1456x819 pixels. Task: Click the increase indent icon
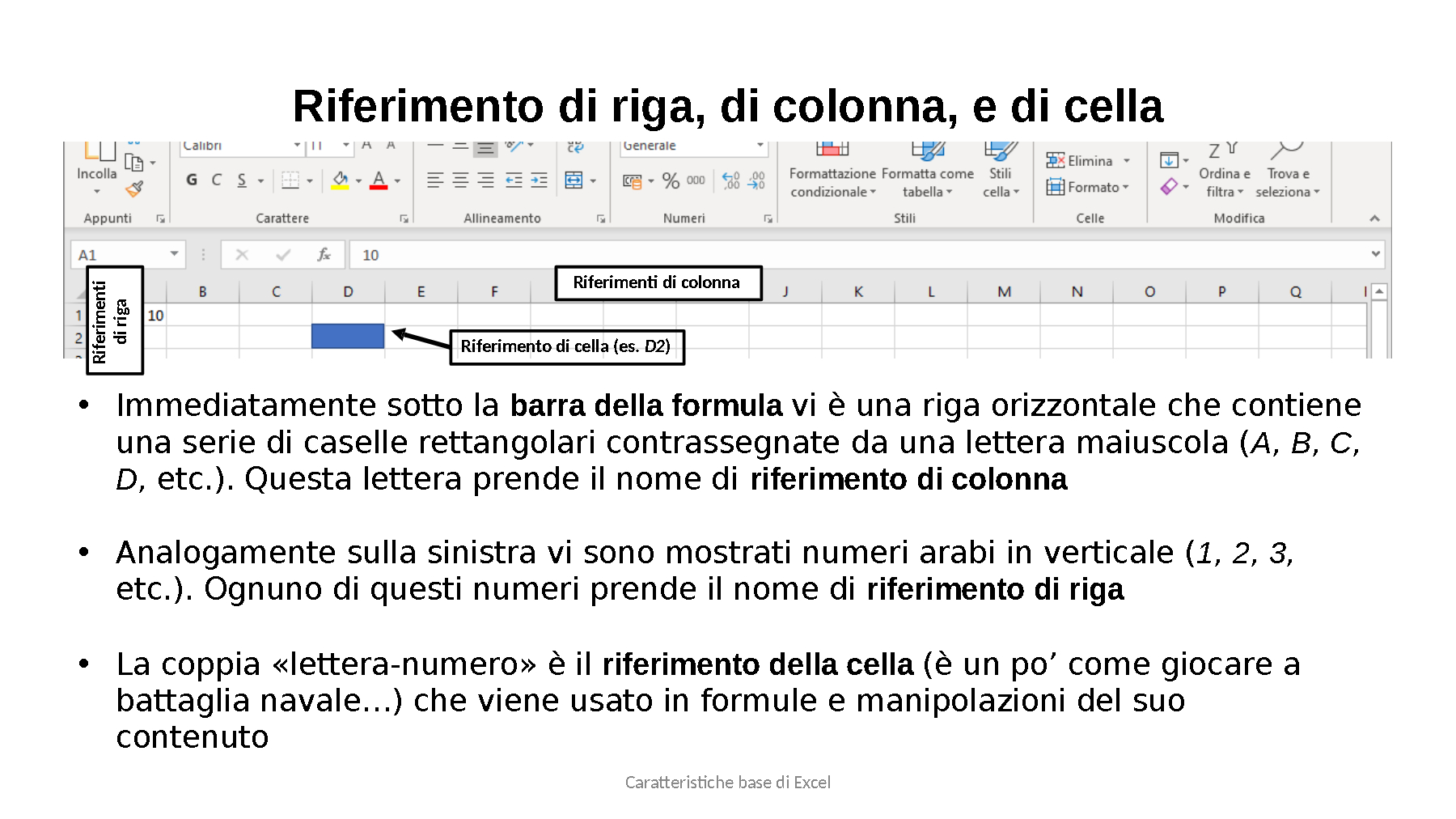(539, 180)
